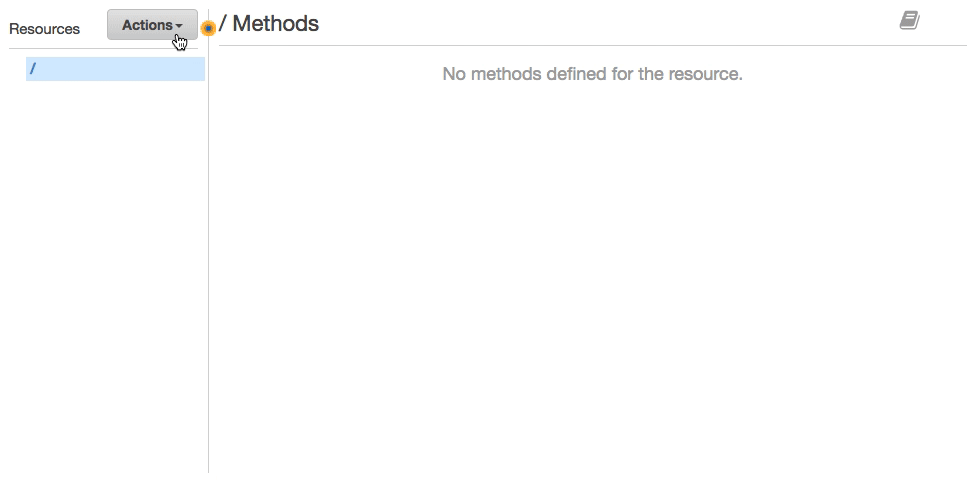
Task: Open the documentation book icon
Action: tap(909, 20)
